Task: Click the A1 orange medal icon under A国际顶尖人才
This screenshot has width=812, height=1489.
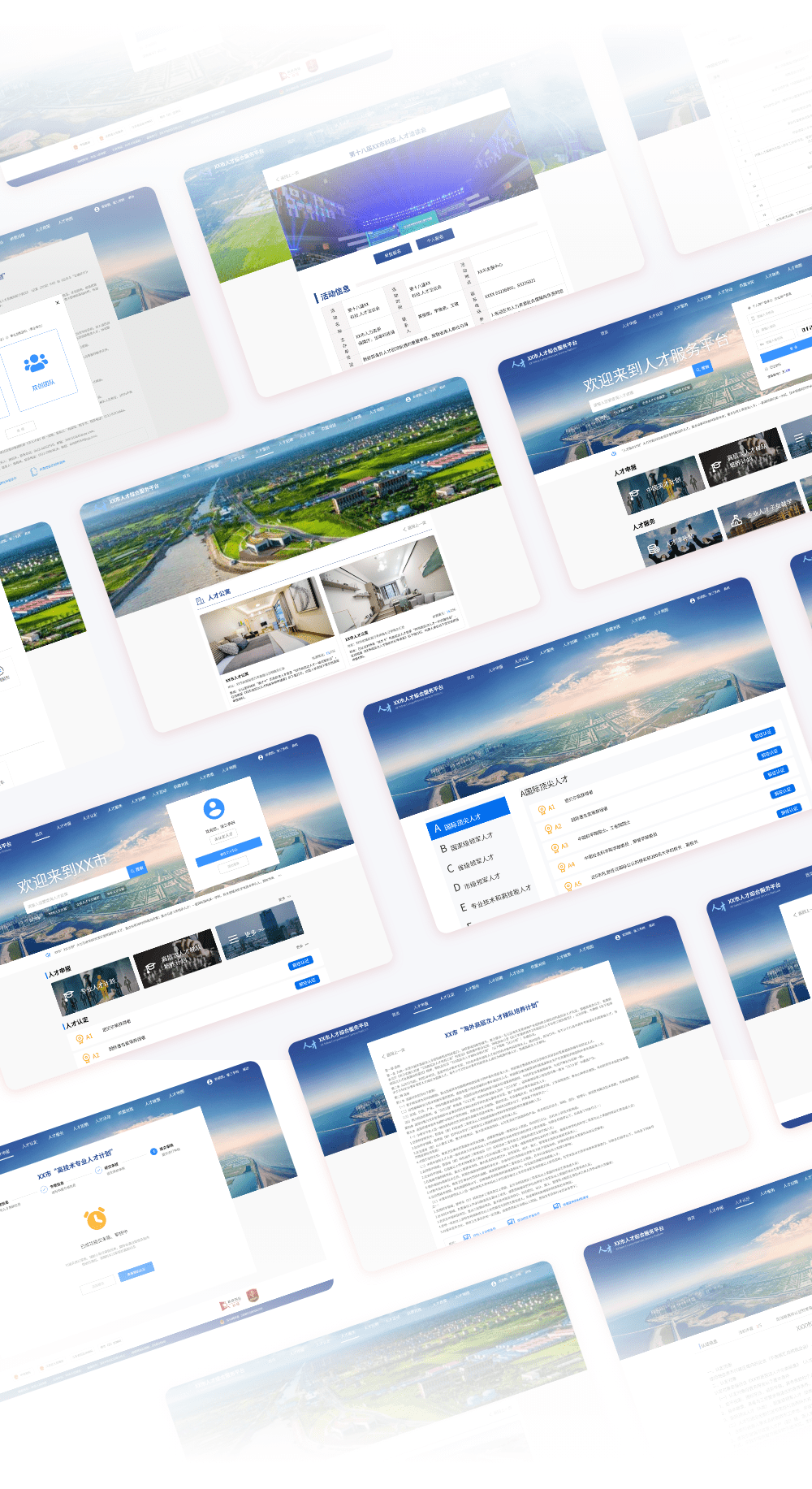Action: point(542,810)
